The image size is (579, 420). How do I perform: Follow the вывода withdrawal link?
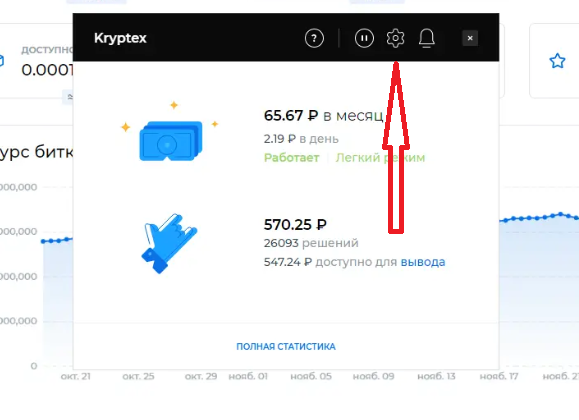pyautogui.click(x=423, y=262)
